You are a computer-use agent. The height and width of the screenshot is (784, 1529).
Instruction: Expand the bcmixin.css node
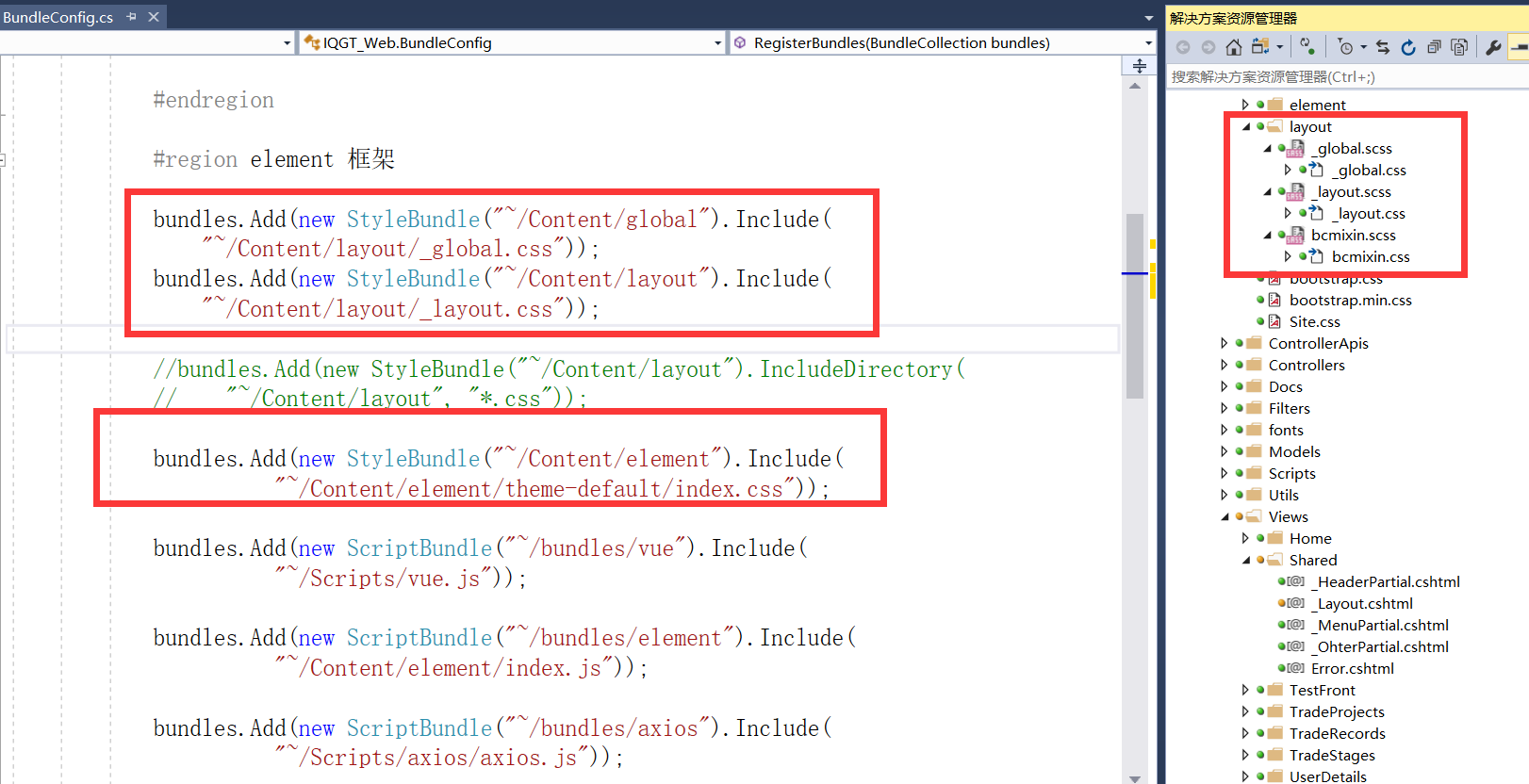coord(1288,256)
